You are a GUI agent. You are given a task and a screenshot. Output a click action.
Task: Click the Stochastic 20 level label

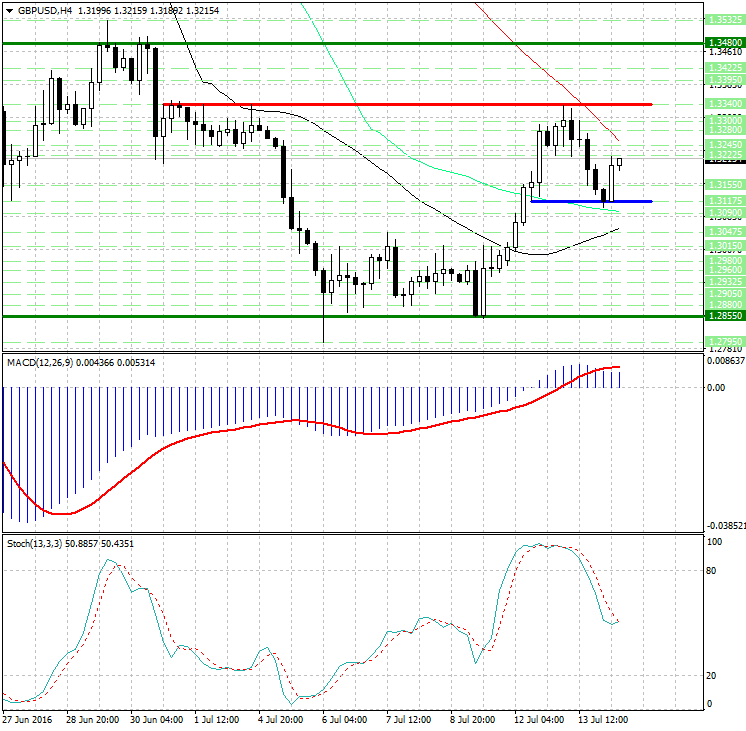711,676
